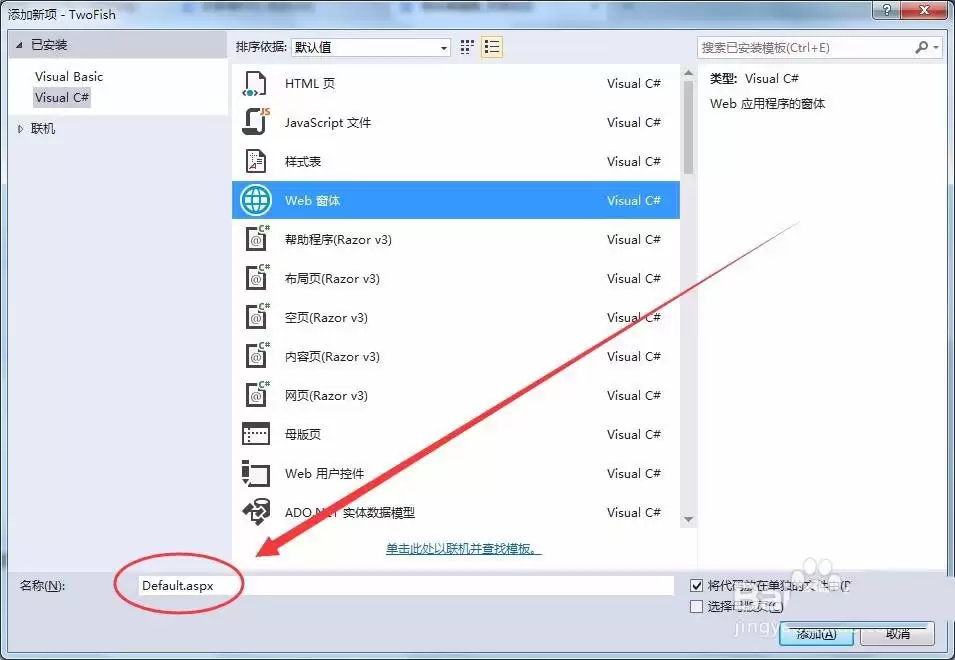
Task: Enable the 选择母版页 checkbox
Action: 695,605
